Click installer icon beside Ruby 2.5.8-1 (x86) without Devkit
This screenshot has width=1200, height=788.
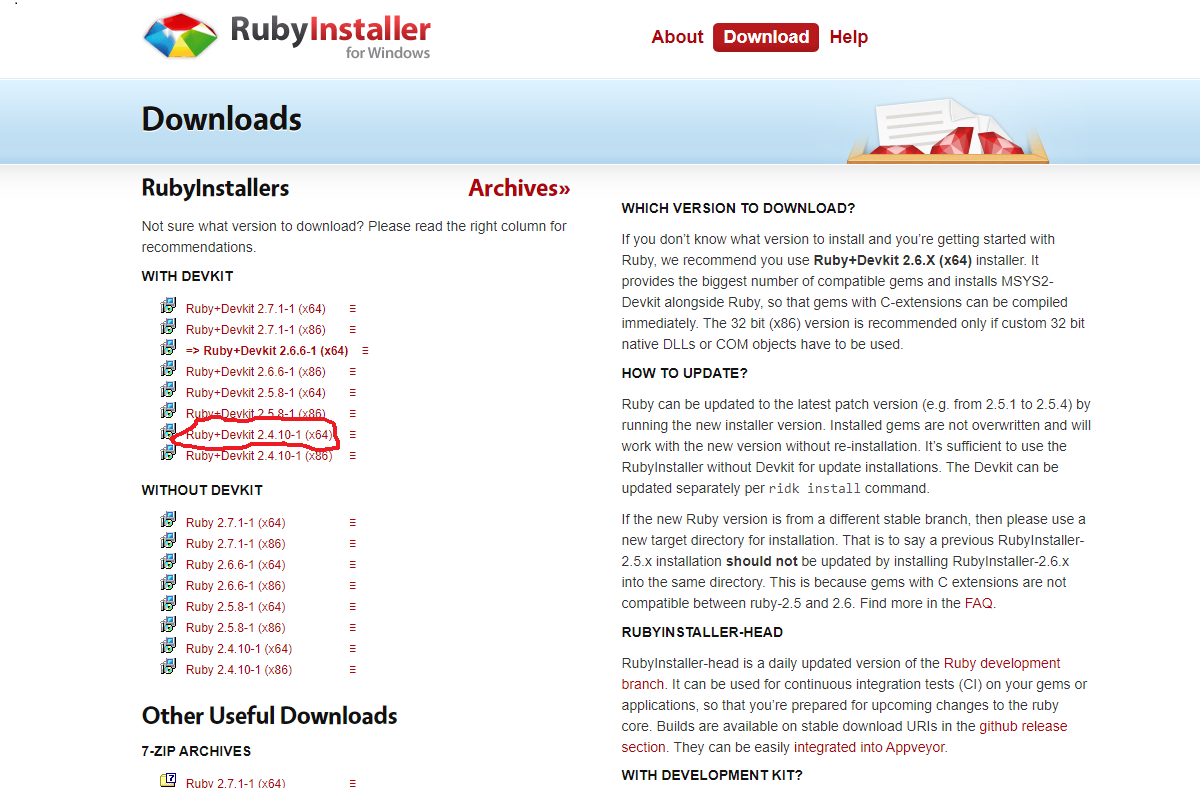click(x=168, y=625)
